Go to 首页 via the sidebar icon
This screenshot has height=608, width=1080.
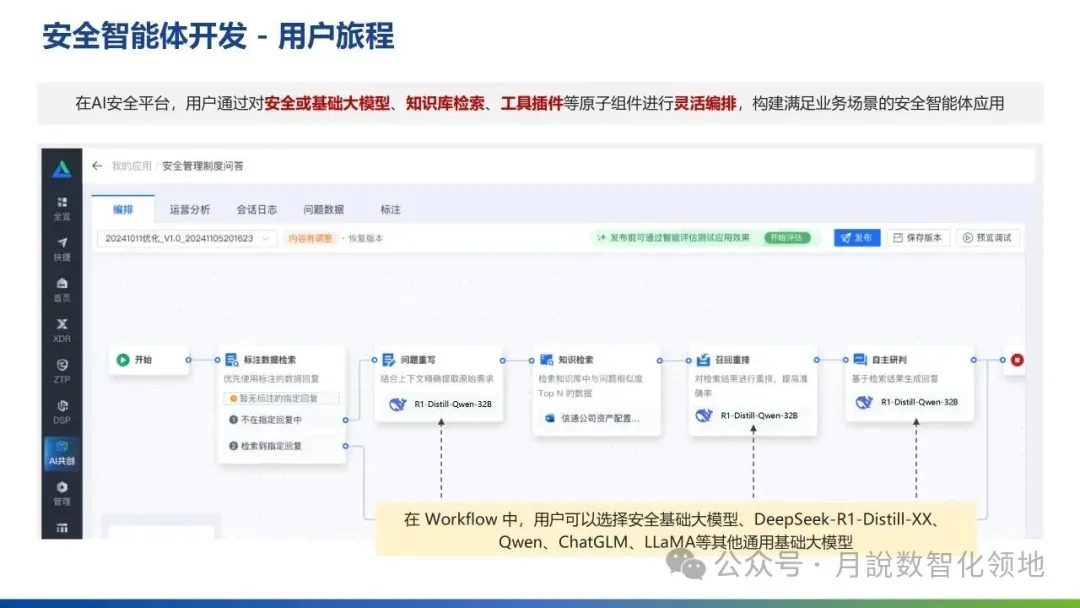(x=62, y=289)
